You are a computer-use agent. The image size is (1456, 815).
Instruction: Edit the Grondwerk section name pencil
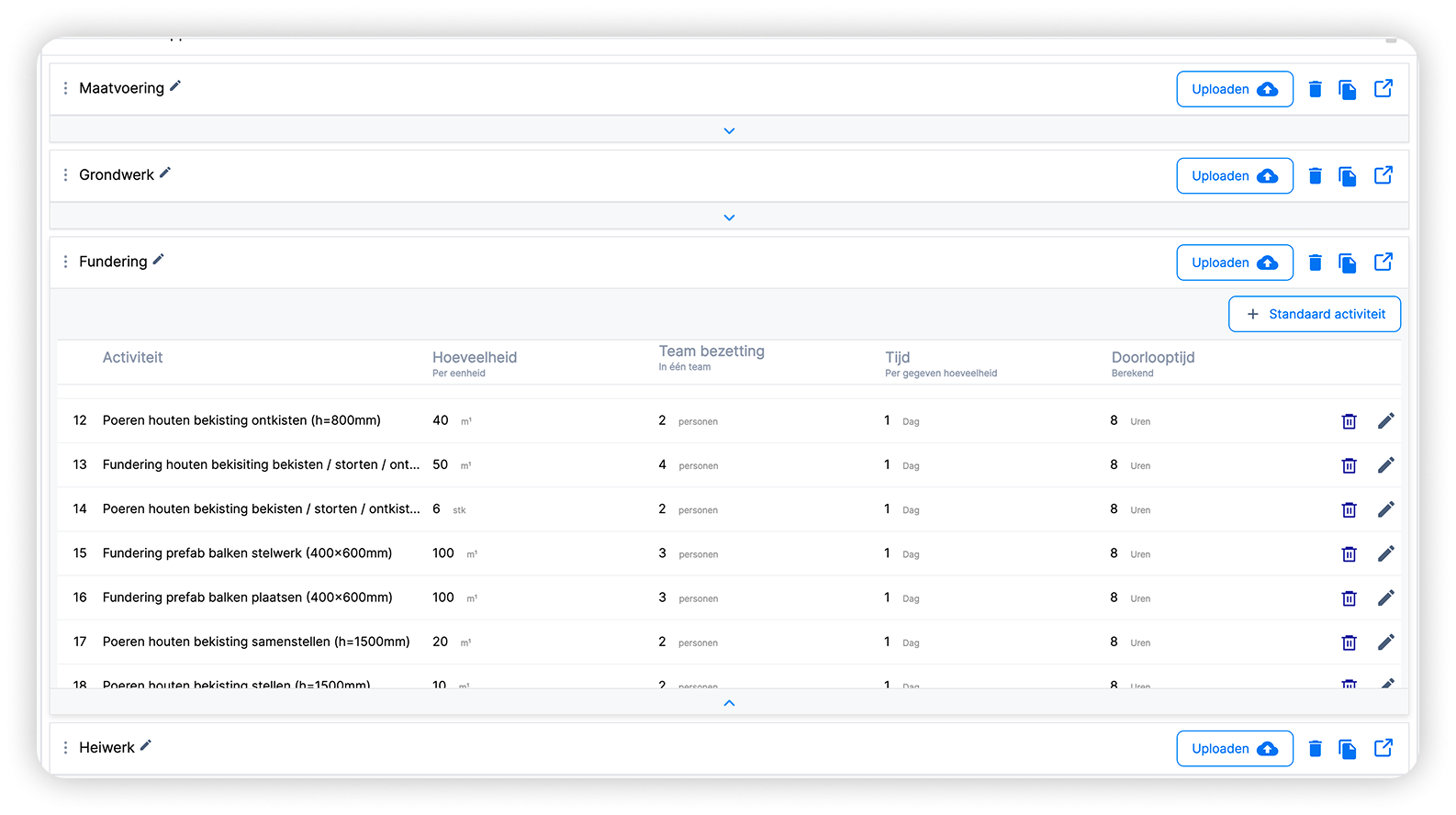click(x=165, y=173)
